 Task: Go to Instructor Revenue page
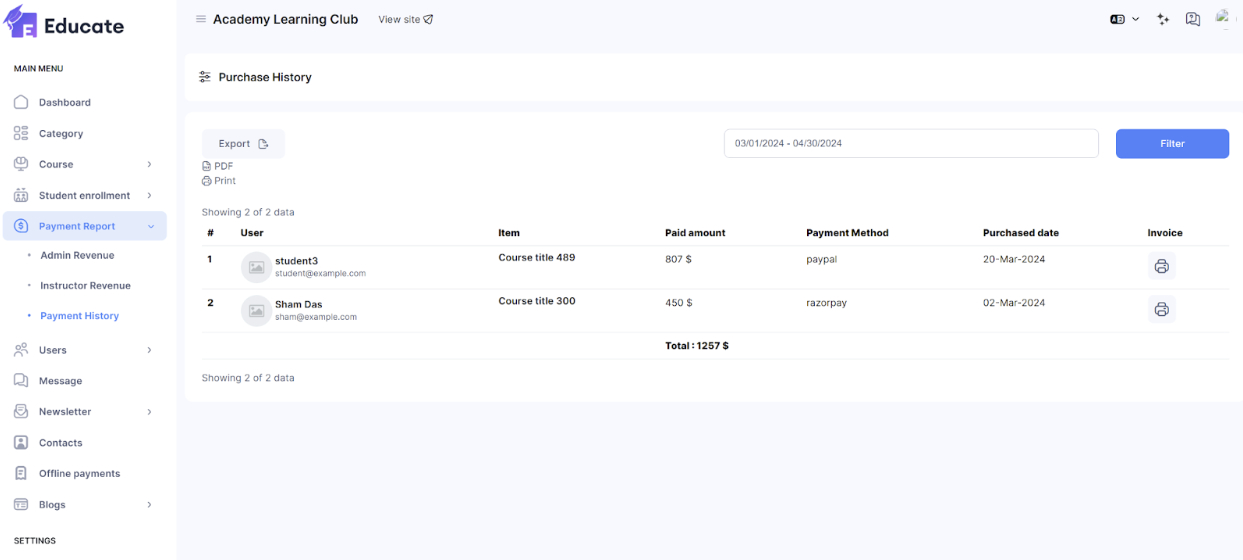[x=85, y=286]
